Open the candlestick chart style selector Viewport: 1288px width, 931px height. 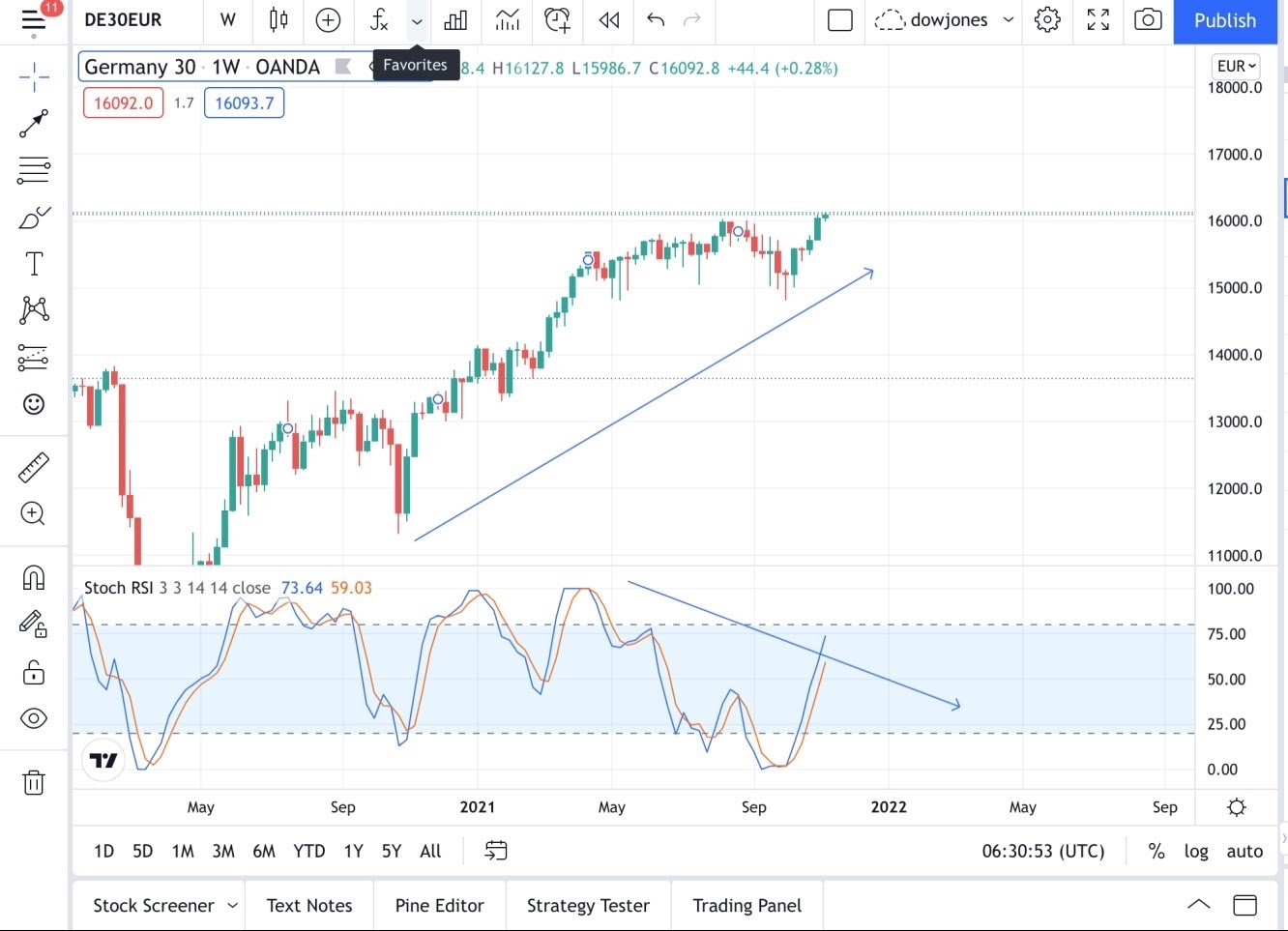[x=278, y=20]
